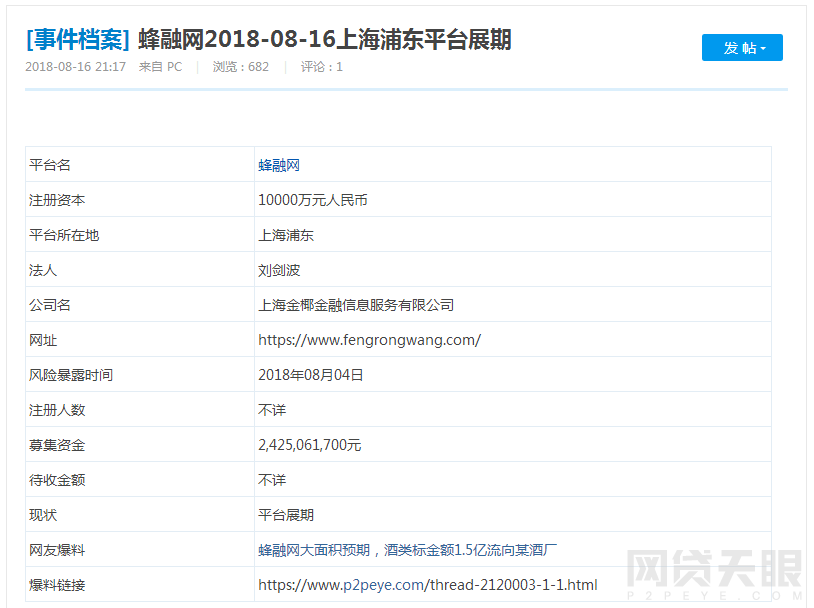Select the 平台展期 status value
The width and height of the screenshot is (814, 608).
pos(286,515)
